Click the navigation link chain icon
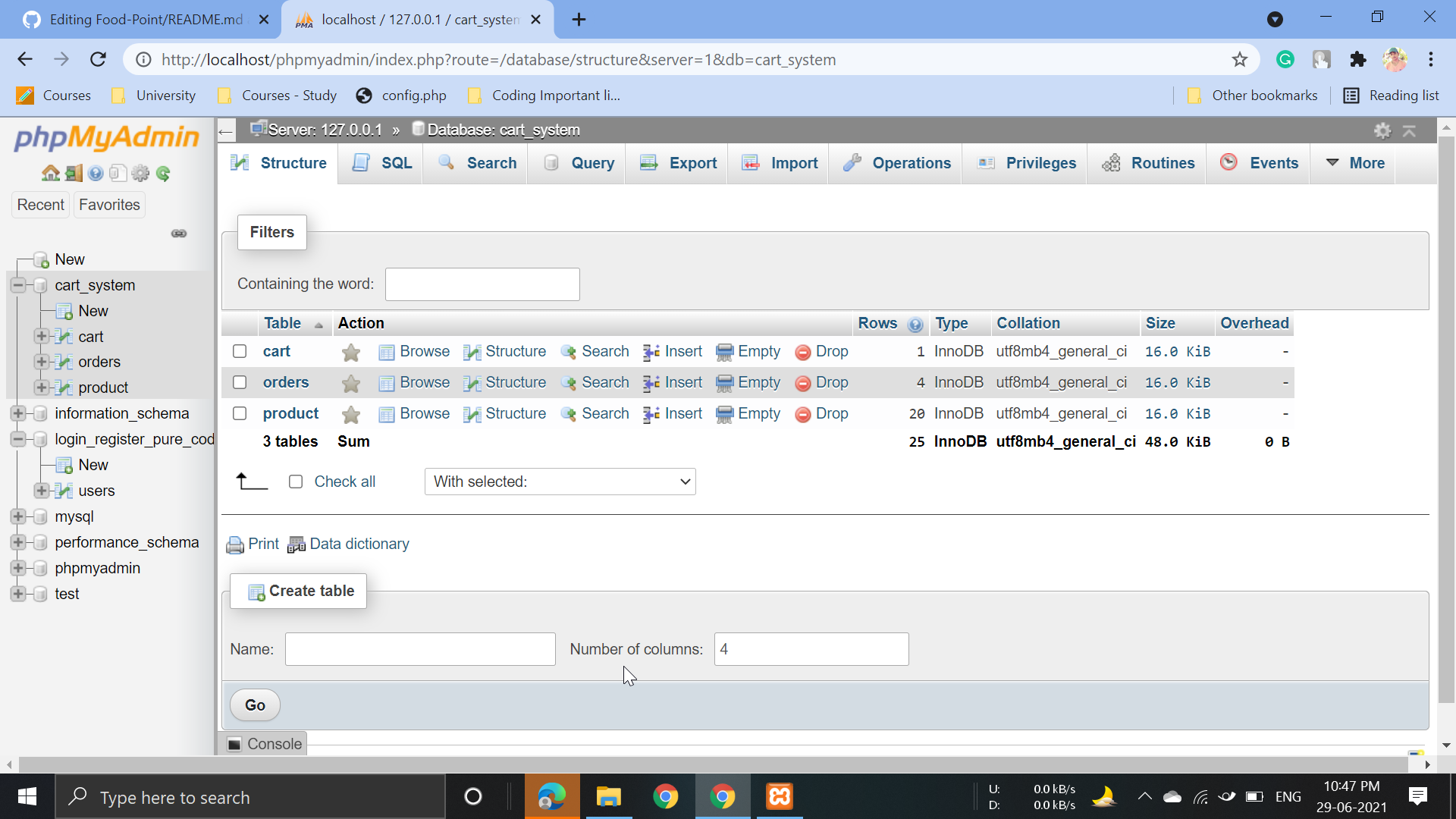Screen dimensions: 1456x819 [179, 234]
